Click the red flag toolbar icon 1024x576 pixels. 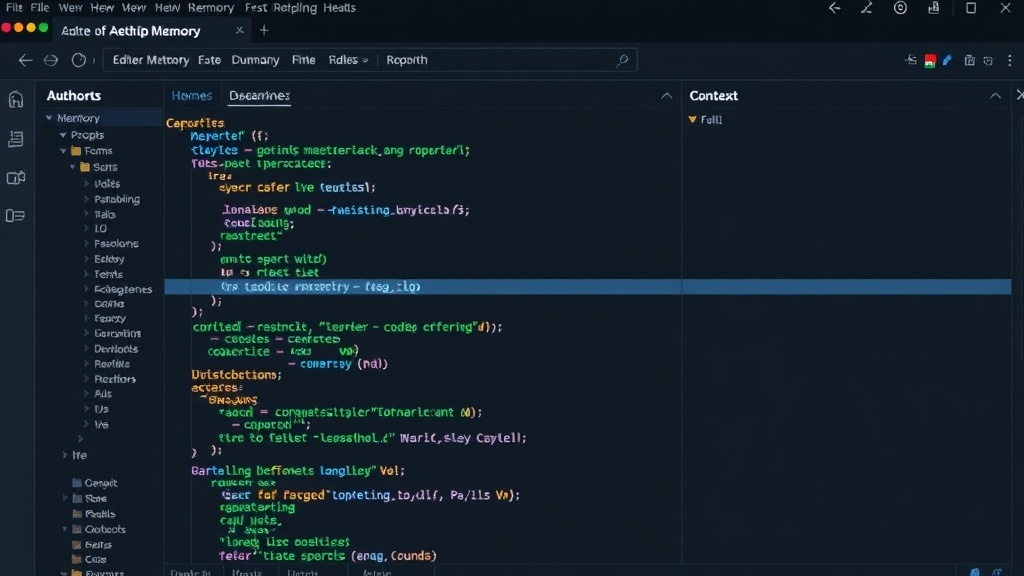tap(930, 61)
